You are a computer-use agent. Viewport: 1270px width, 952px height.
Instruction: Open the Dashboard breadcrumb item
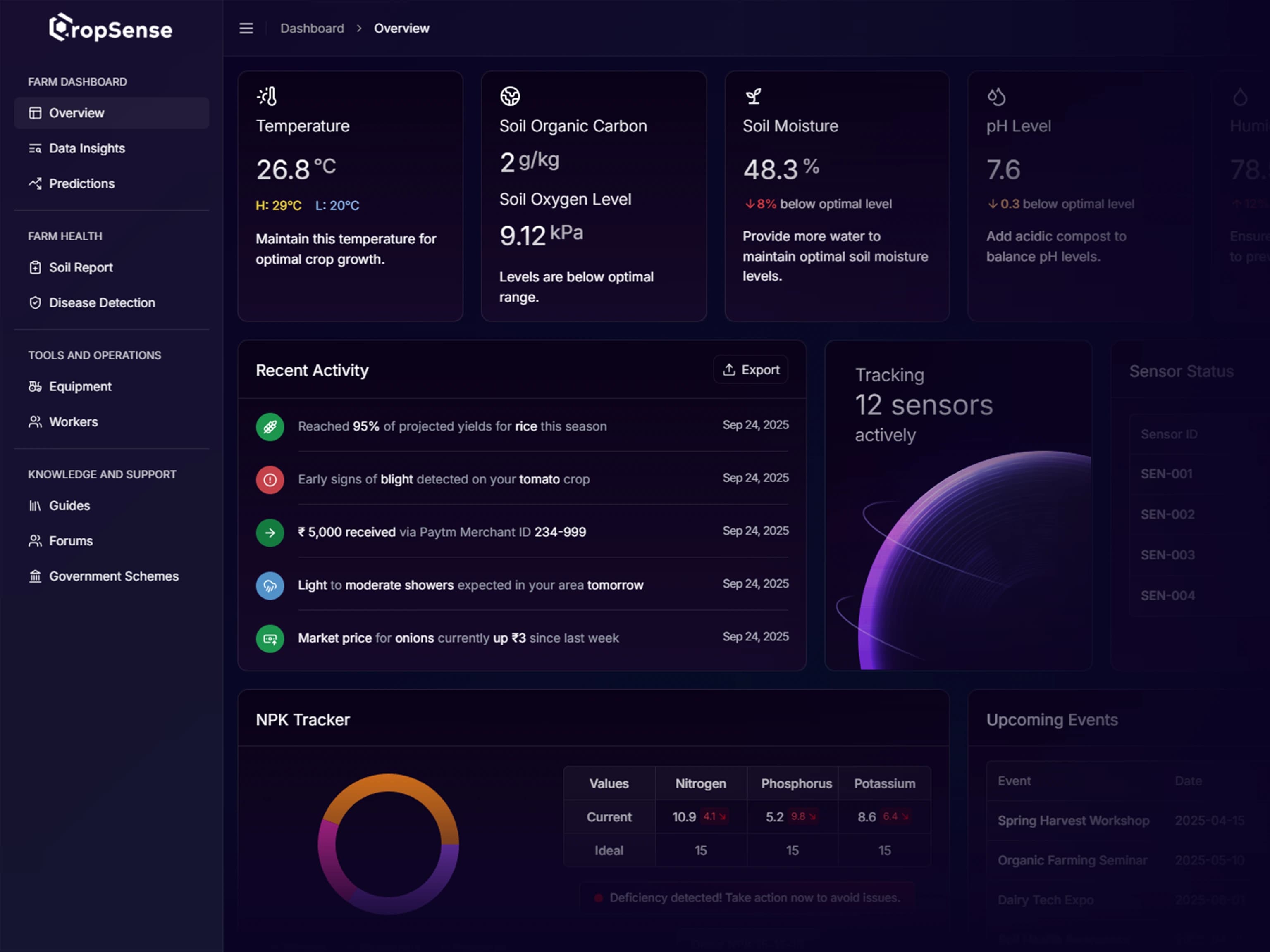[312, 28]
